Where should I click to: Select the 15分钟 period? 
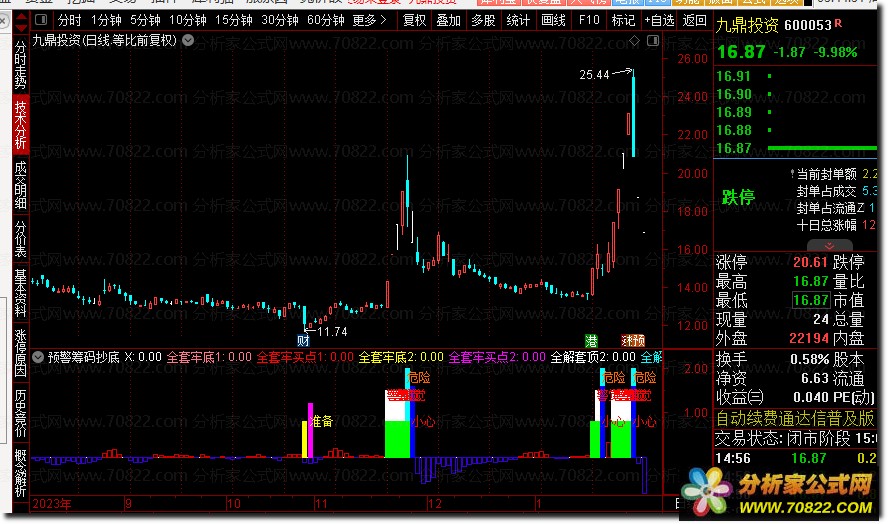(x=234, y=20)
